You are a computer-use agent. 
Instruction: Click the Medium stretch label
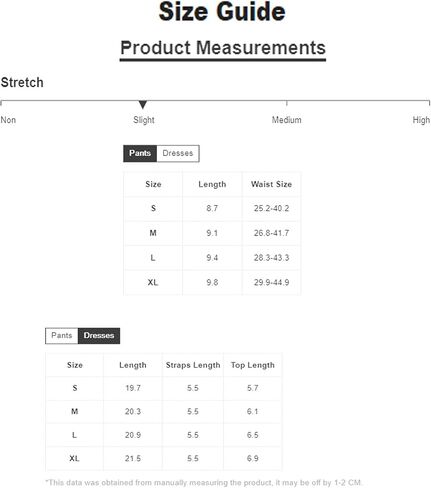pyautogui.click(x=287, y=120)
